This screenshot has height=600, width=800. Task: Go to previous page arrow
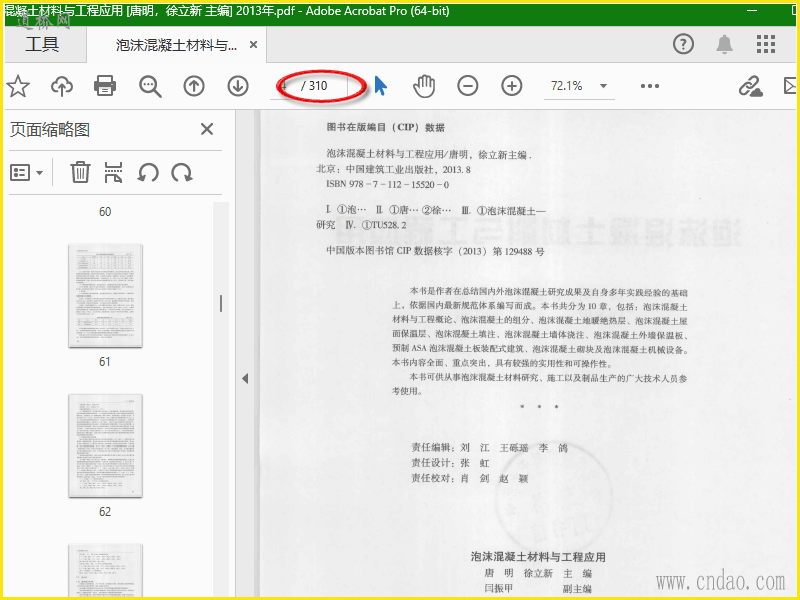click(194, 86)
